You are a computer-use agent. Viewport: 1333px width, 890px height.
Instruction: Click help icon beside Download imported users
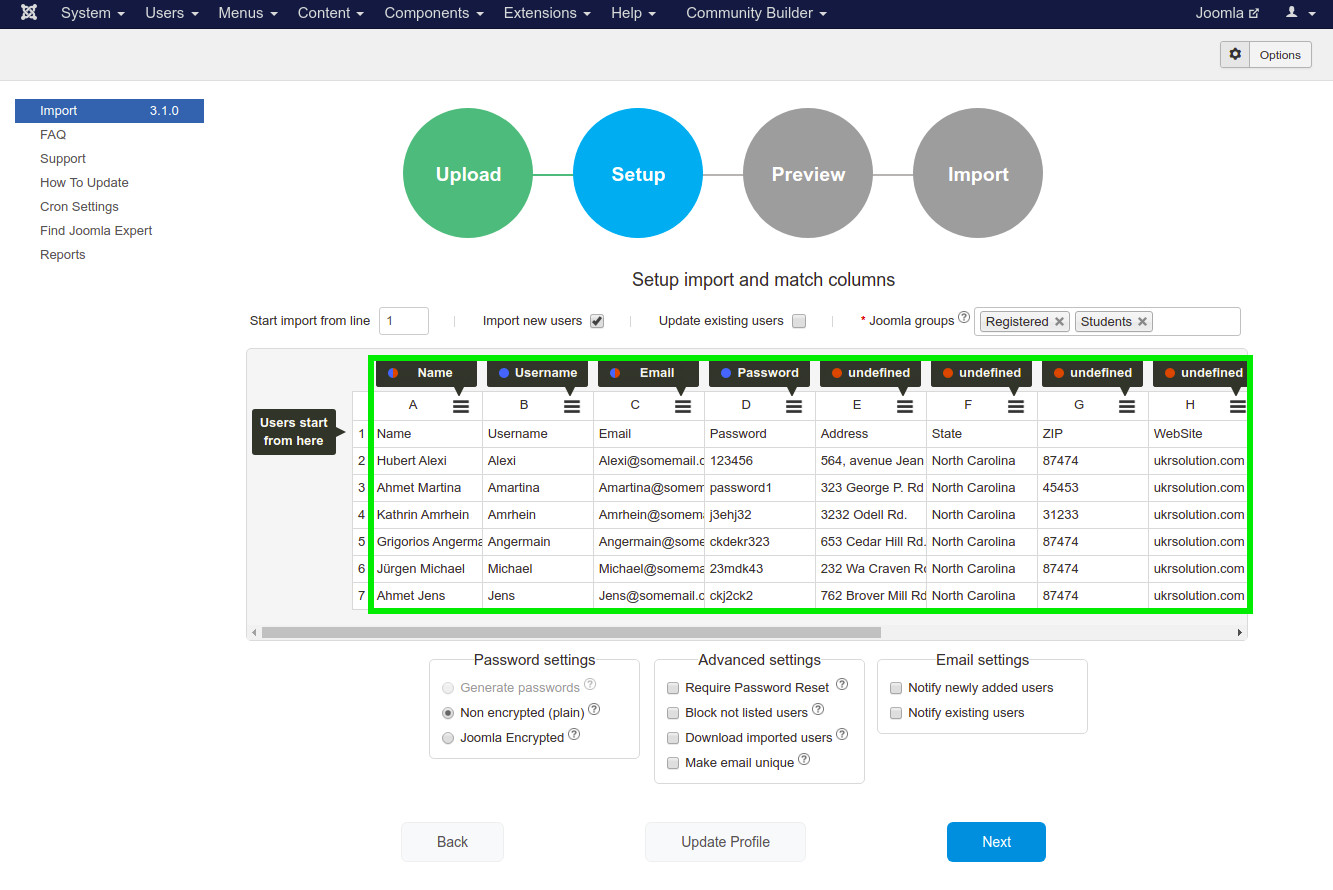pos(842,735)
